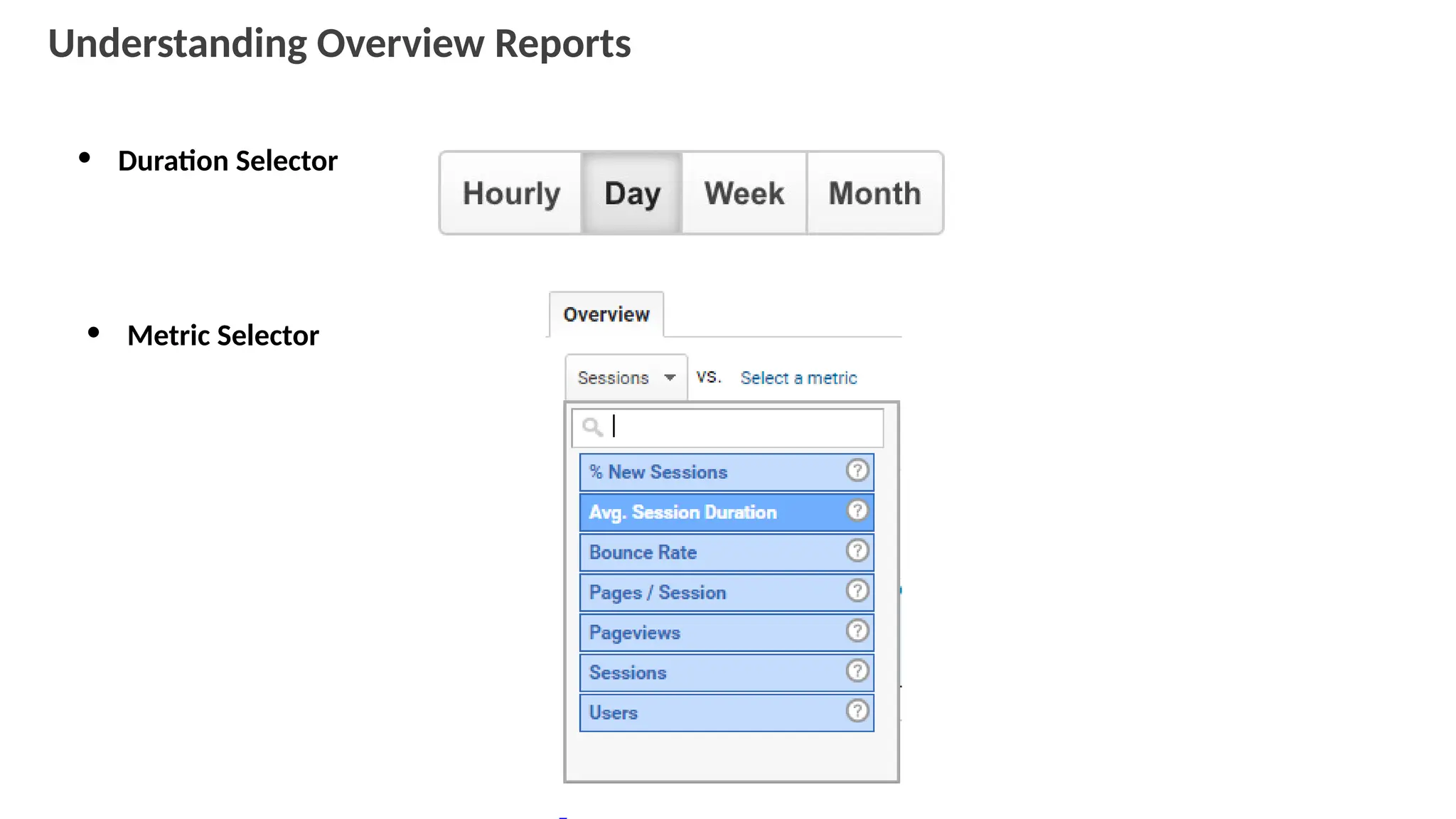Viewport: 1456px width, 819px height.
Task: Open help icon for Avg. Session Duration
Action: (857, 510)
